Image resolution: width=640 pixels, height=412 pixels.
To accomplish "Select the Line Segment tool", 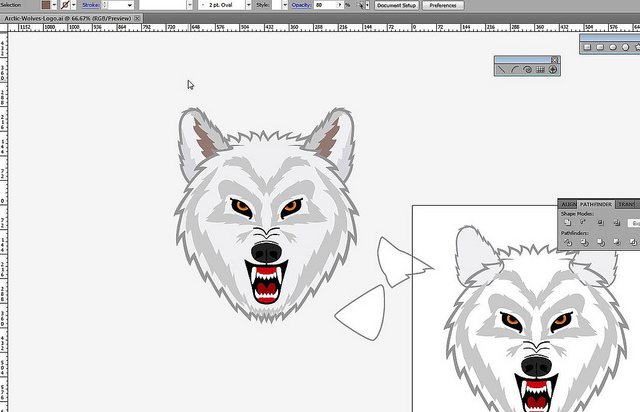I will click(x=502, y=69).
